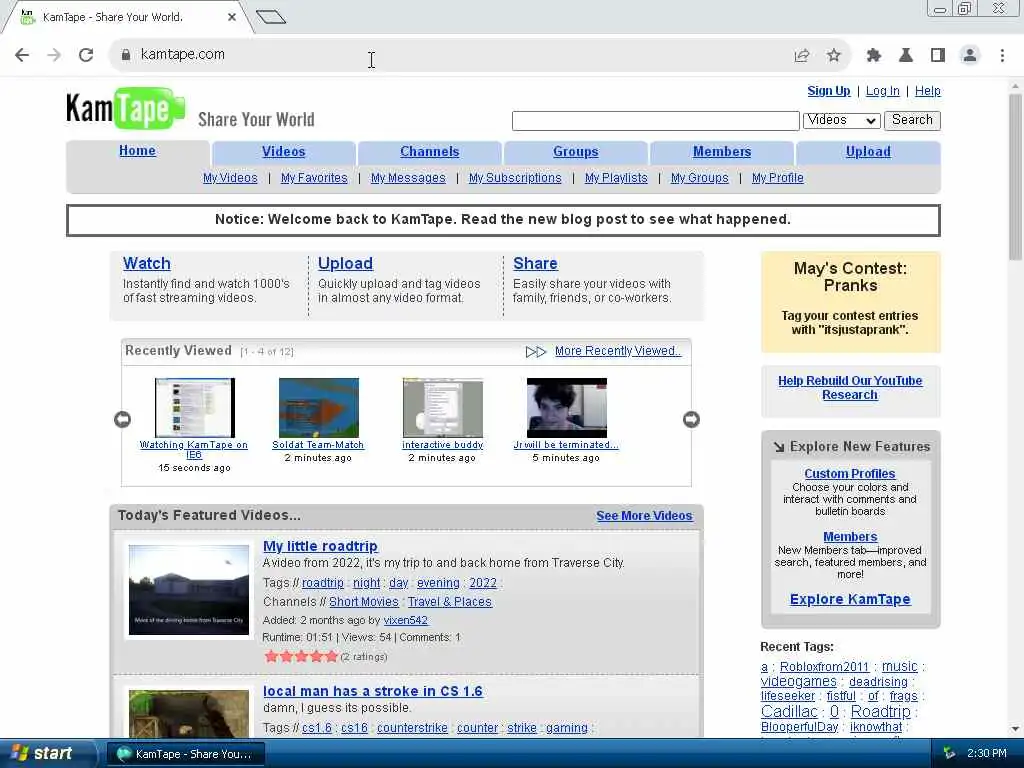Open My Favorites link
Screen dimensions: 1024x768
[314, 178]
